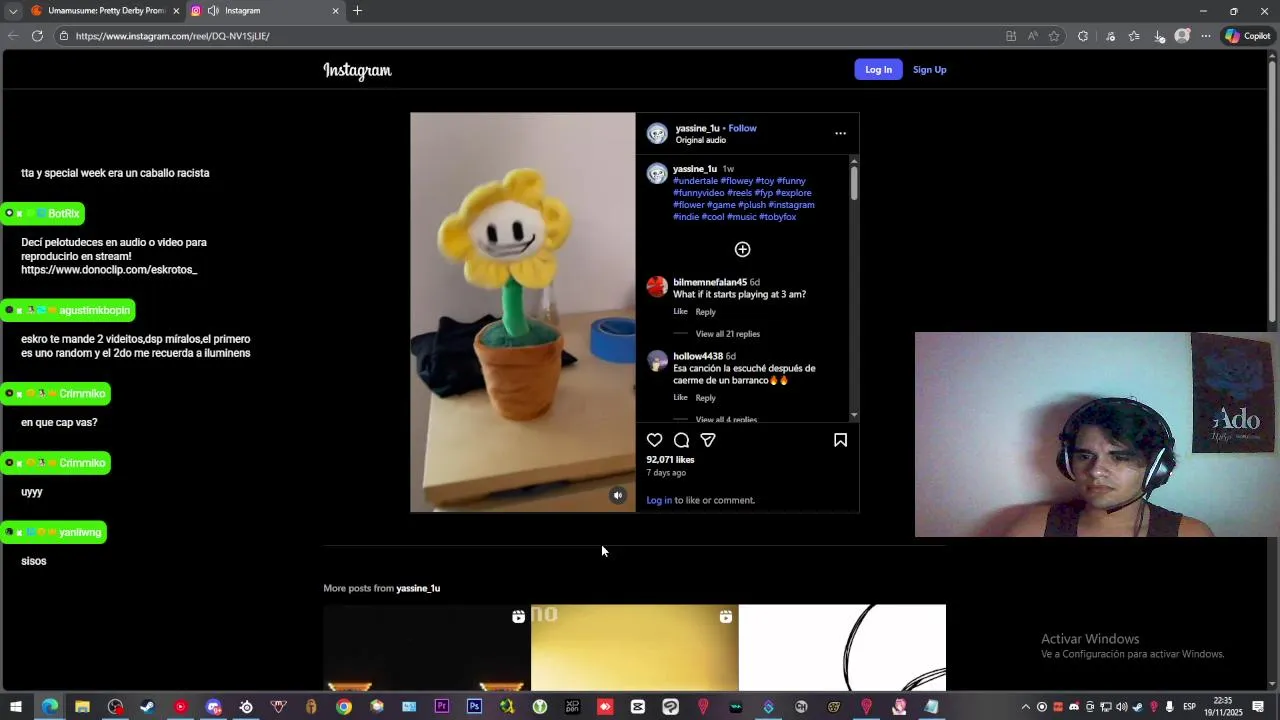Open clock showing 22:35
Screen dimensions: 1280x720
coord(1223,707)
